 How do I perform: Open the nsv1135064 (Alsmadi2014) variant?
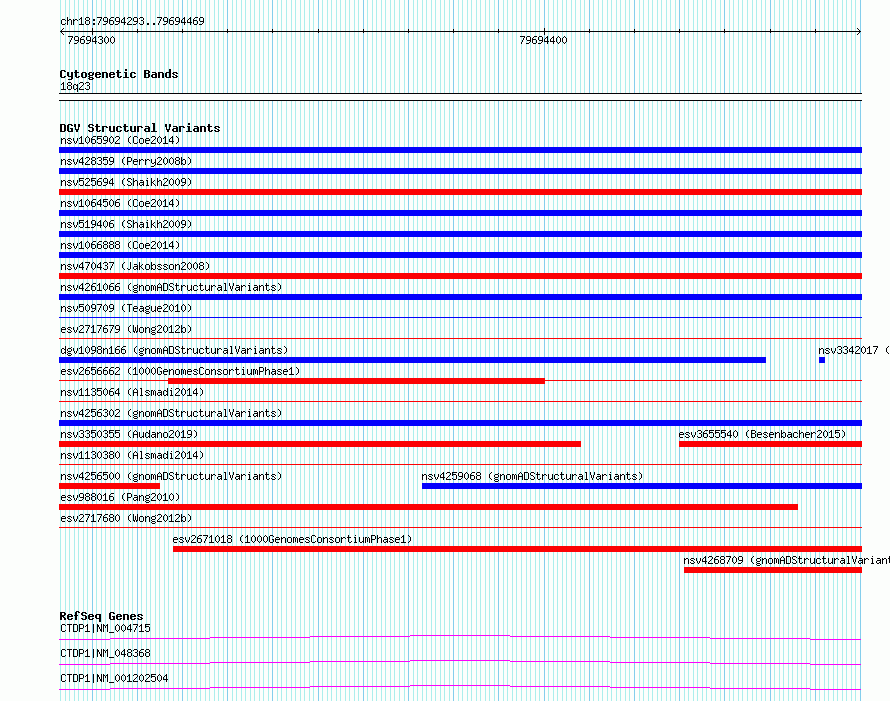(460, 402)
